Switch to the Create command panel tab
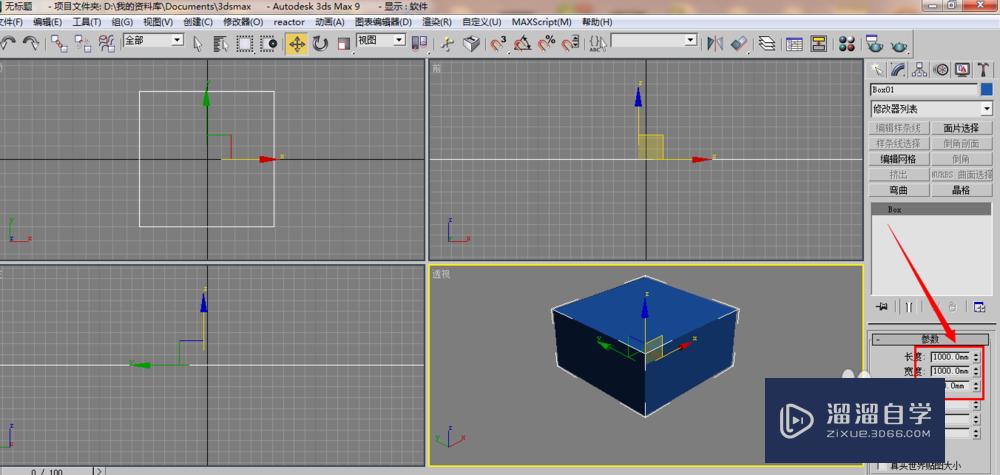The image size is (1000, 475). tap(878, 69)
